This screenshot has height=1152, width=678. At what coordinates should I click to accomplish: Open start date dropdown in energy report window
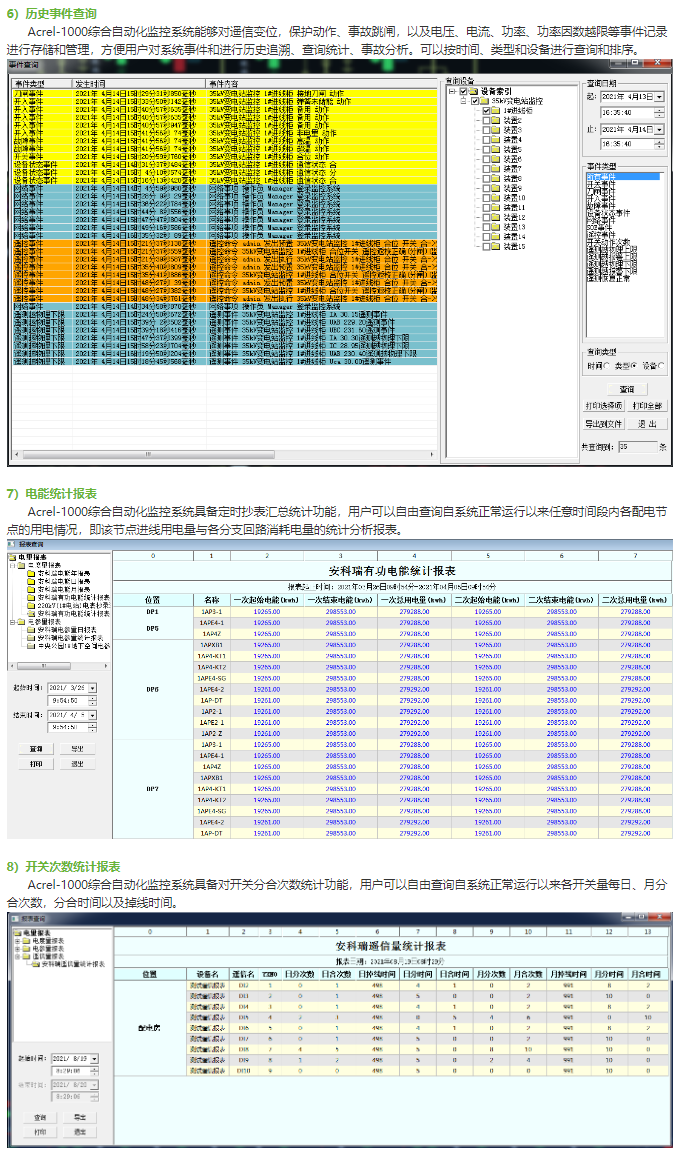click(93, 688)
